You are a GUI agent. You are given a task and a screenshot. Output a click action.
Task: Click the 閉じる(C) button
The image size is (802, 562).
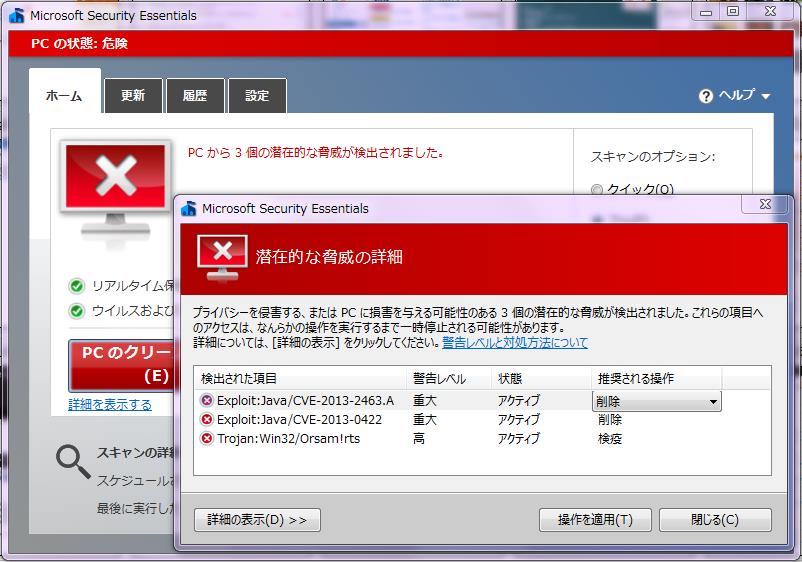tap(715, 520)
